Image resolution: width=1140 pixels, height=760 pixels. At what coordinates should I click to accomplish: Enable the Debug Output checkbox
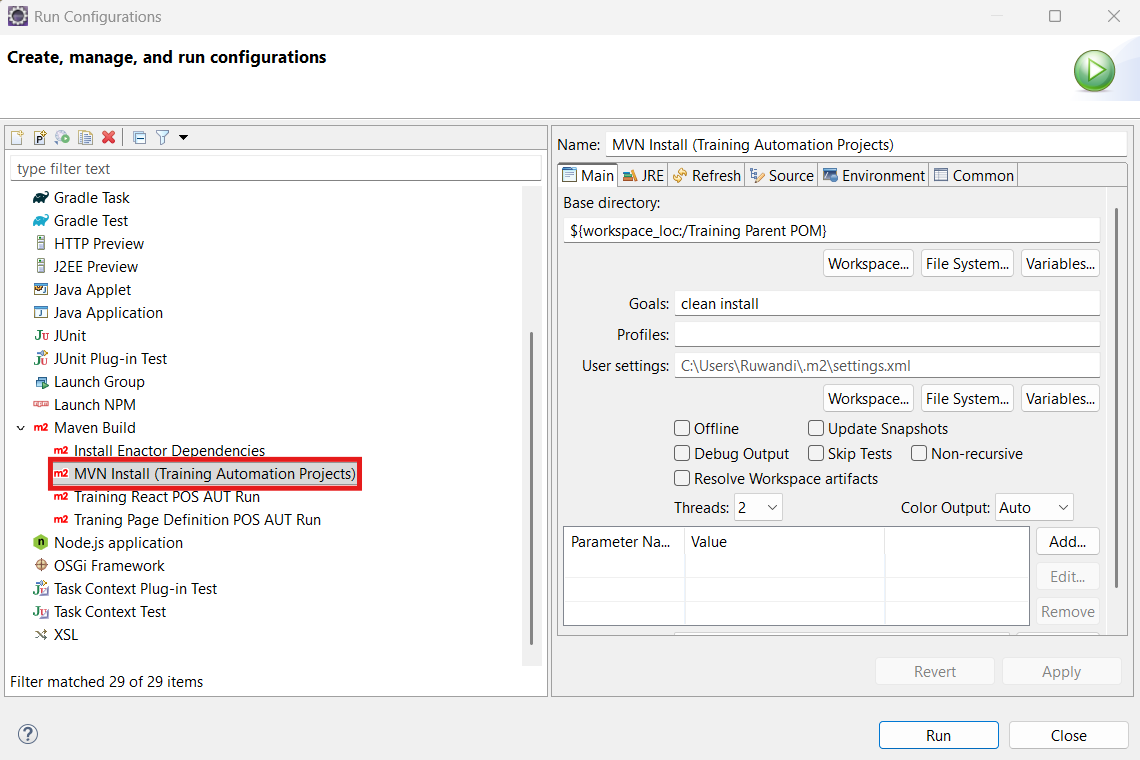tap(682, 454)
